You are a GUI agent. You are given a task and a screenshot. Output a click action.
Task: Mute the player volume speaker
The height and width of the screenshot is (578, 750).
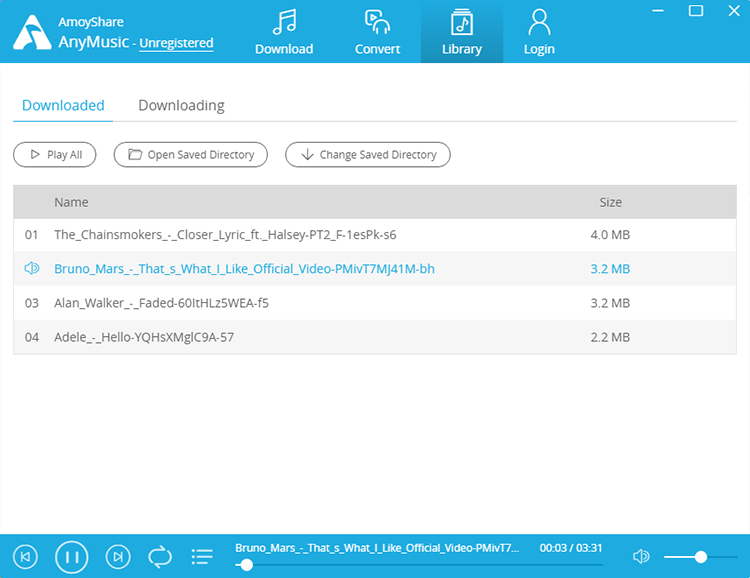coord(641,556)
